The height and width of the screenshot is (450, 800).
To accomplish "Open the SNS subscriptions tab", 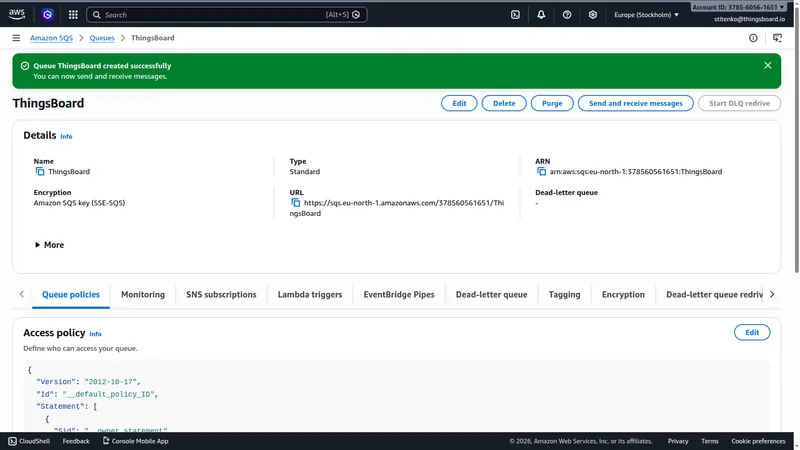I will click(221, 294).
